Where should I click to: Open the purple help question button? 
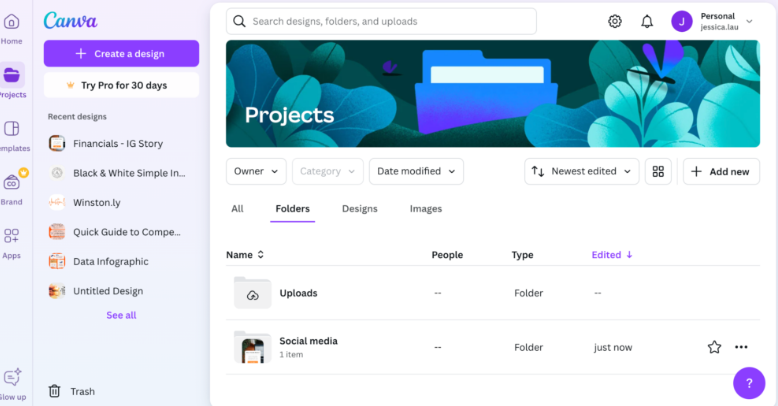[749, 383]
